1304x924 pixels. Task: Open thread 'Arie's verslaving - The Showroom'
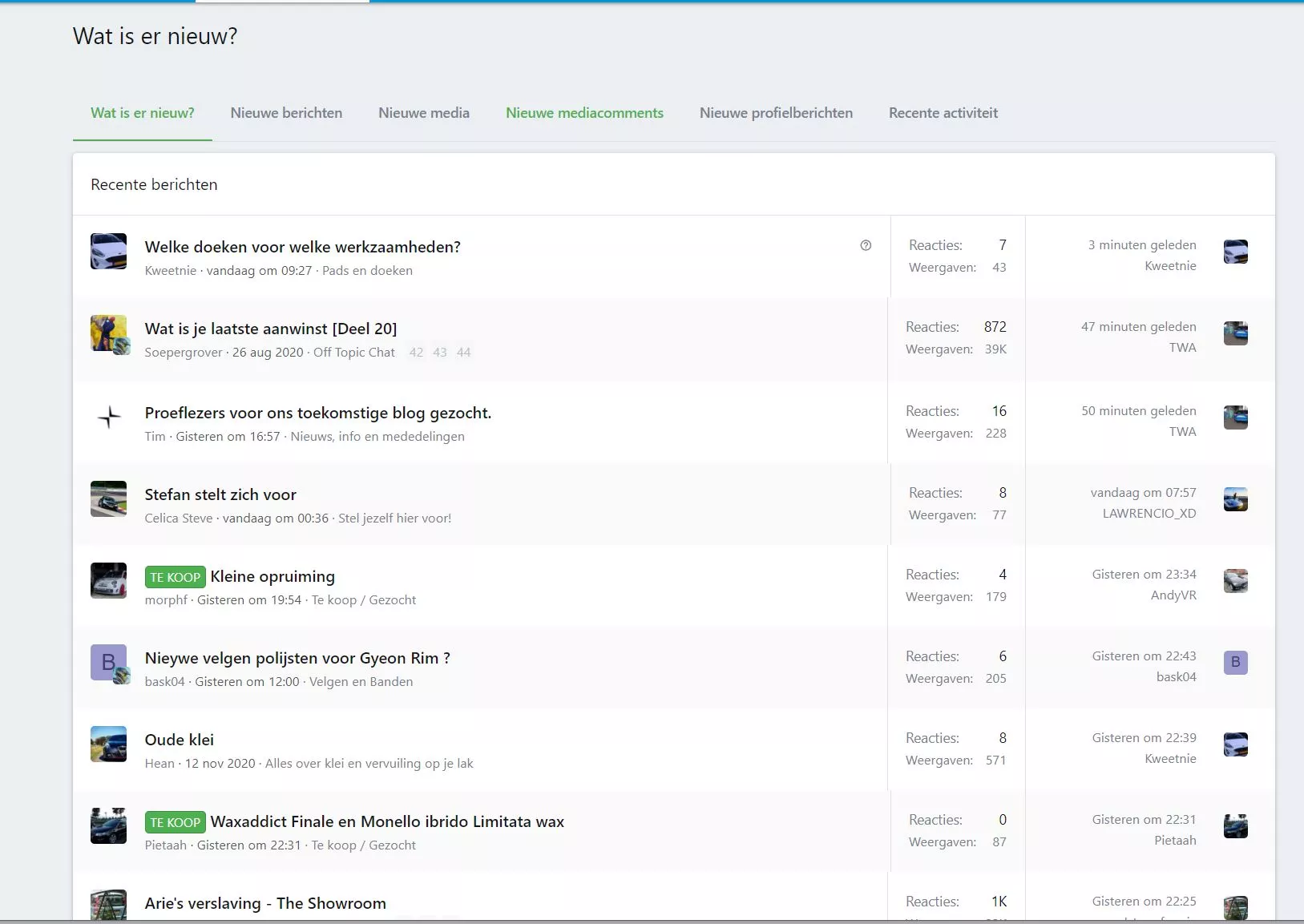pyautogui.click(x=265, y=903)
